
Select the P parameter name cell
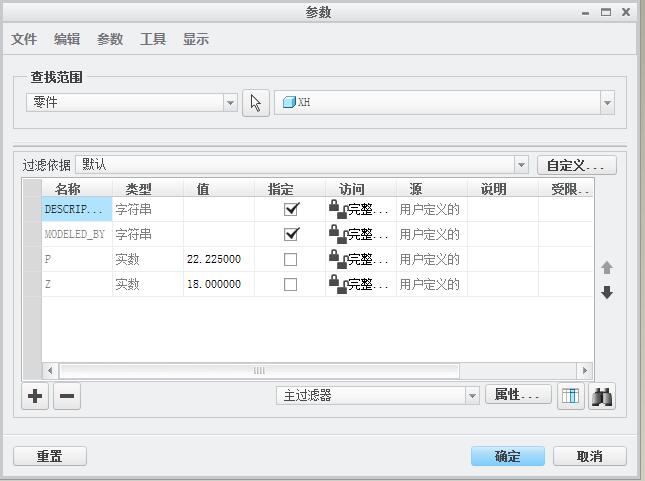tap(77, 259)
